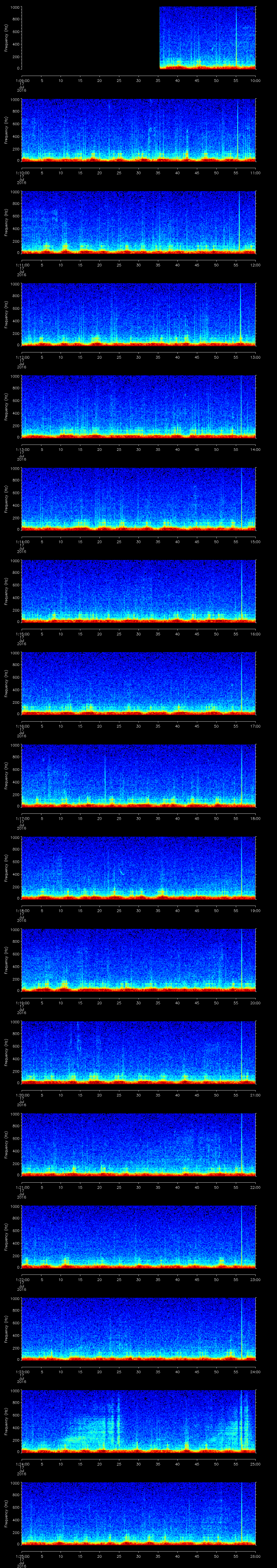Click the bright vertical spike in the 1:09:00 spectrogram
The width and height of the screenshot is (277, 1568).
click(236, 36)
